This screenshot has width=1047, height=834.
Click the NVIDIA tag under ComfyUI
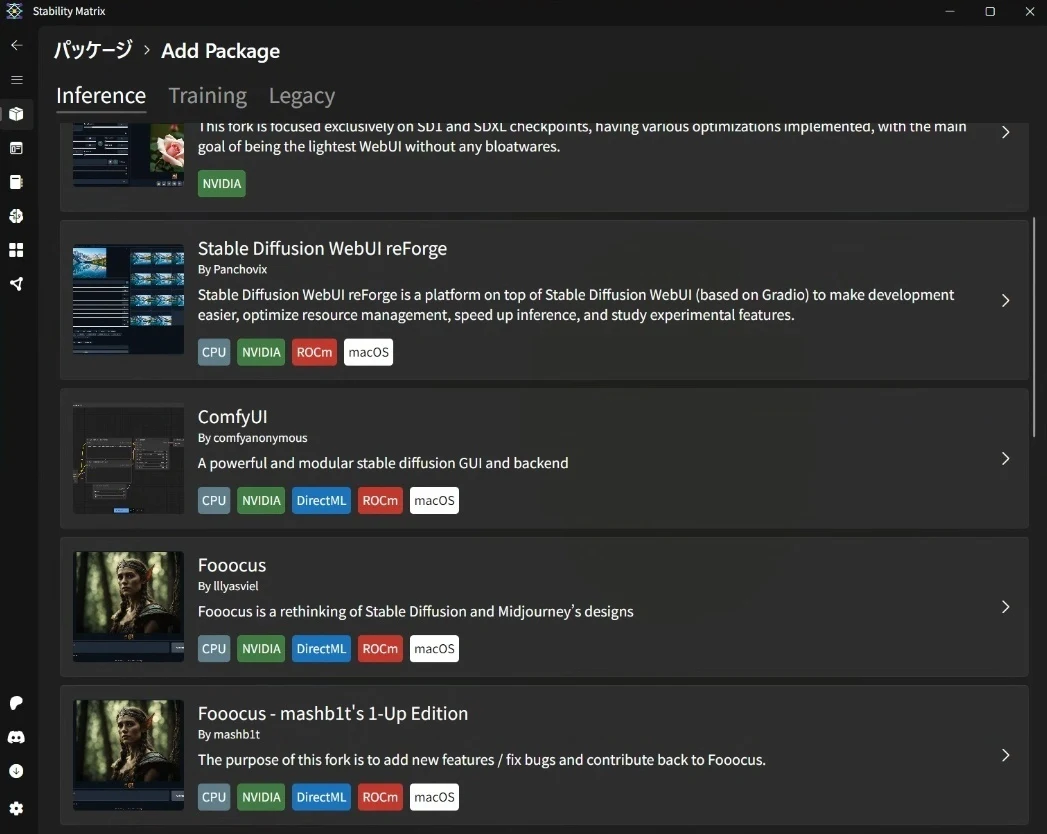point(261,500)
